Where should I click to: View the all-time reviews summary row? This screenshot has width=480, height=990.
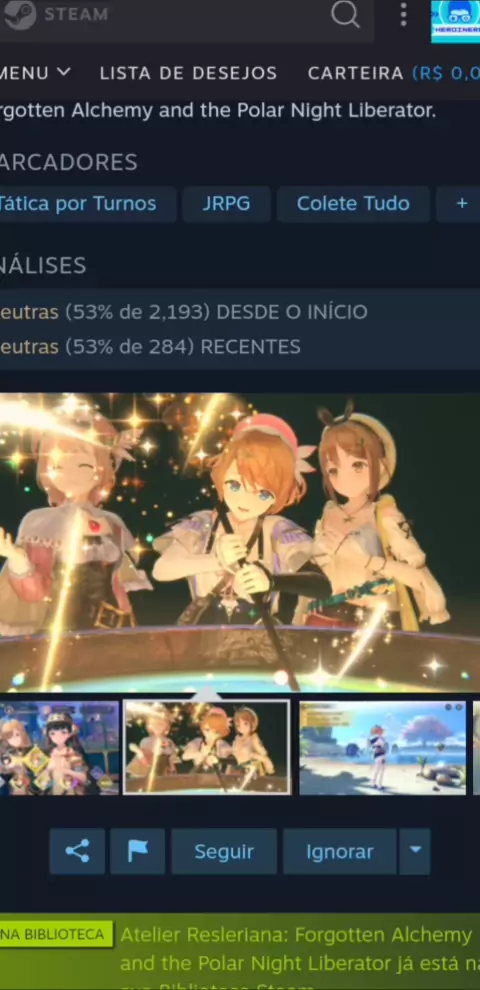pos(240,312)
